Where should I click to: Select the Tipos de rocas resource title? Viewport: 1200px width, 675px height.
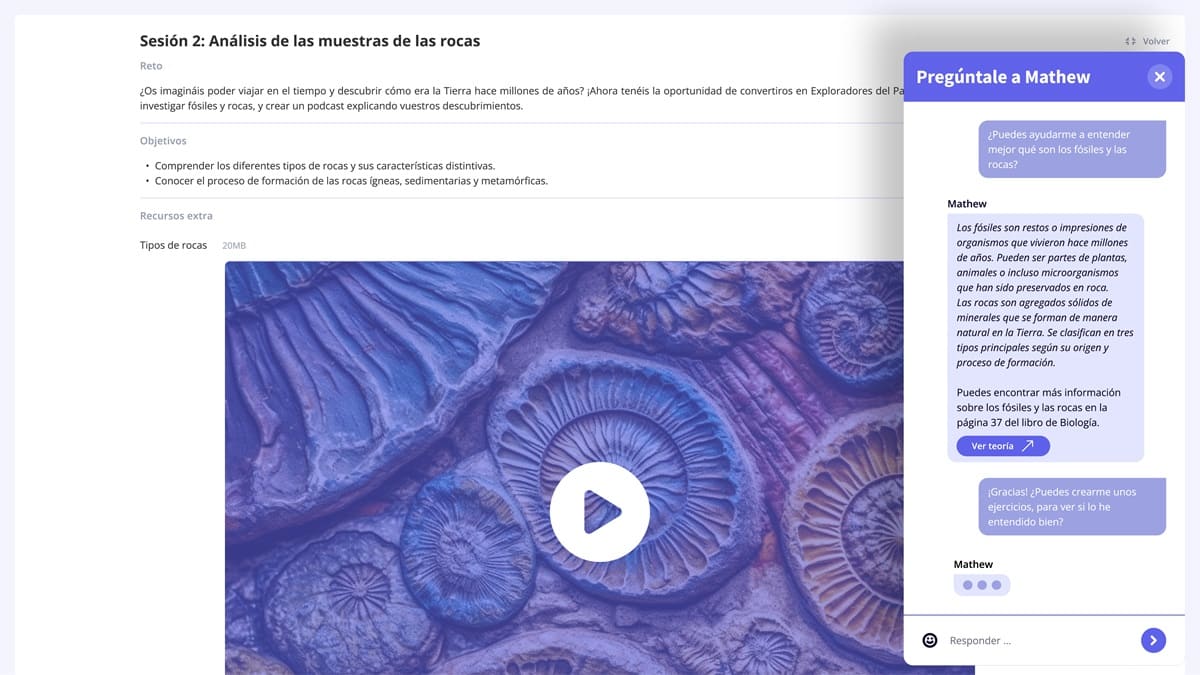173,245
